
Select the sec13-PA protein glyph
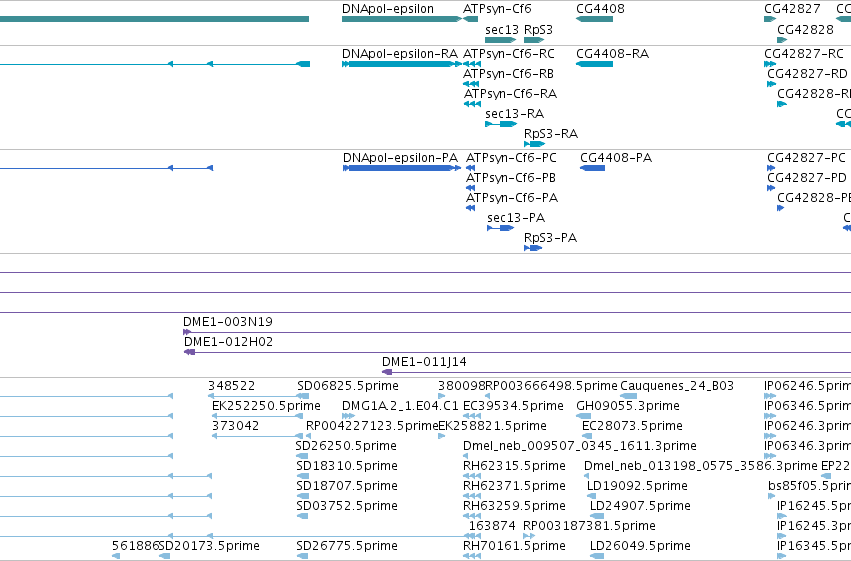500,228
